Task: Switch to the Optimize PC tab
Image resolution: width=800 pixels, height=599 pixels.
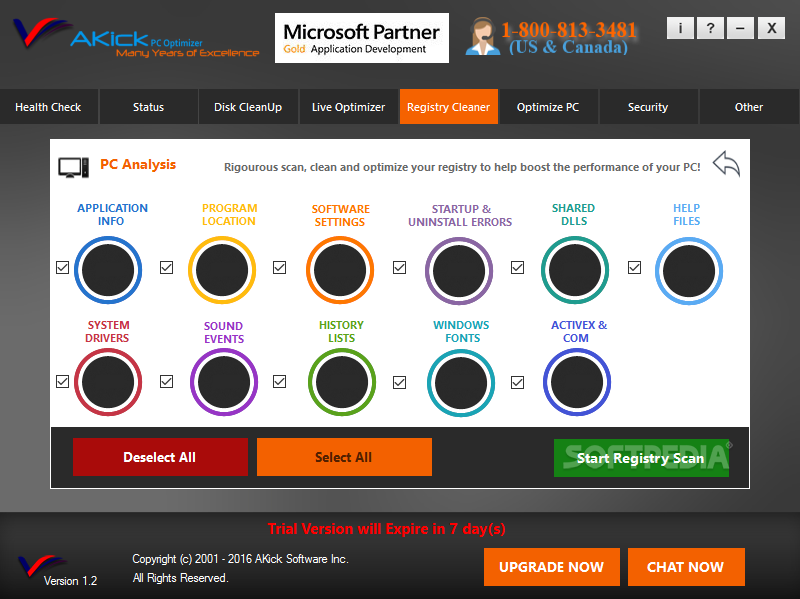Action: pyautogui.click(x=548, y=107)
